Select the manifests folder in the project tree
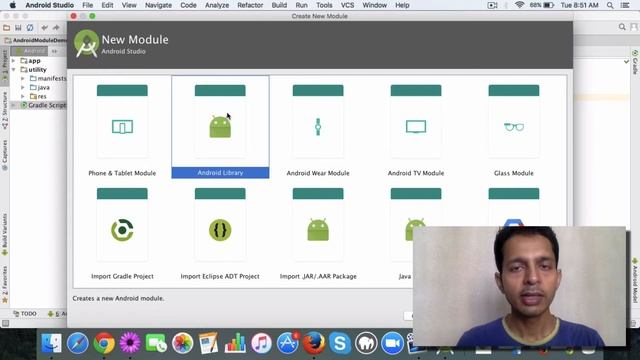 point(48,78)
